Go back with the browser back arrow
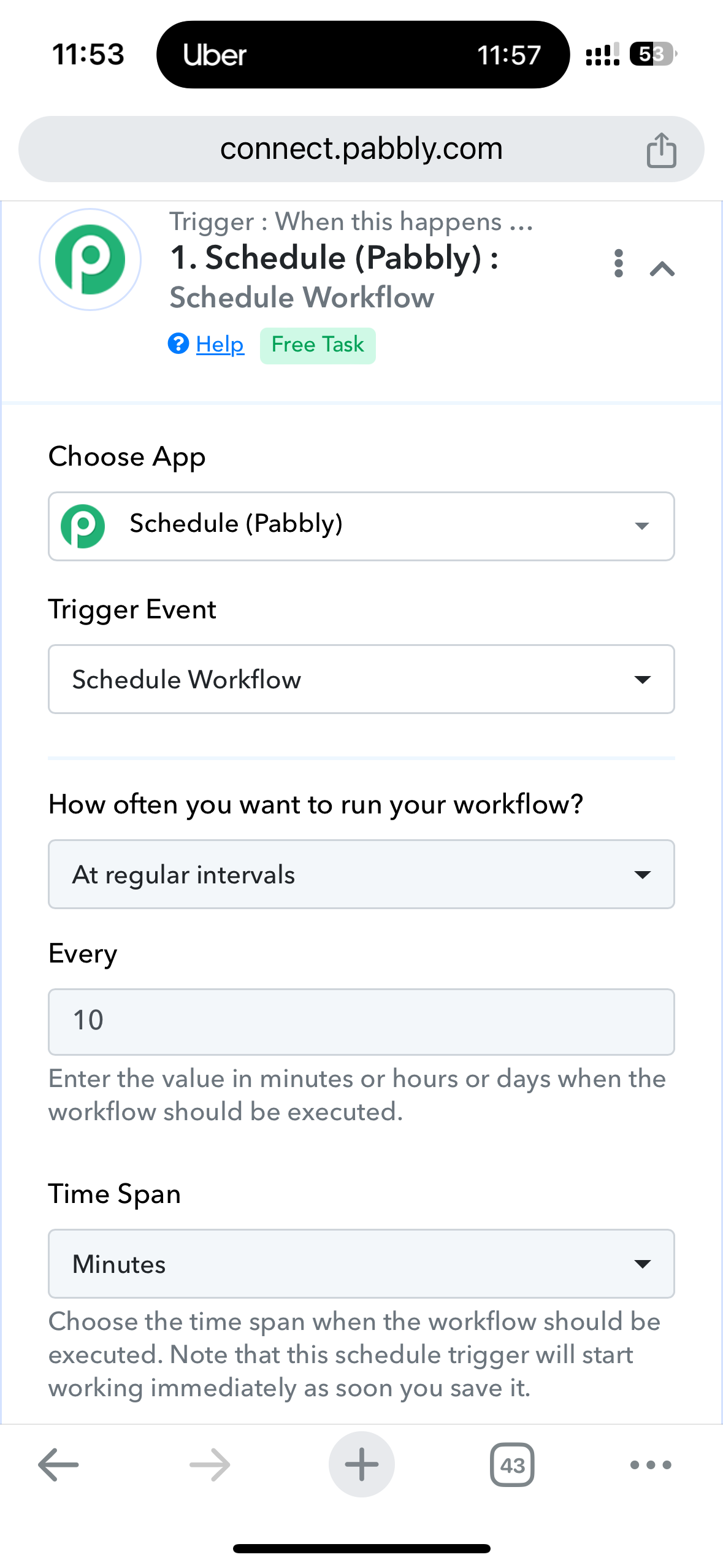 pos(58,1465)
